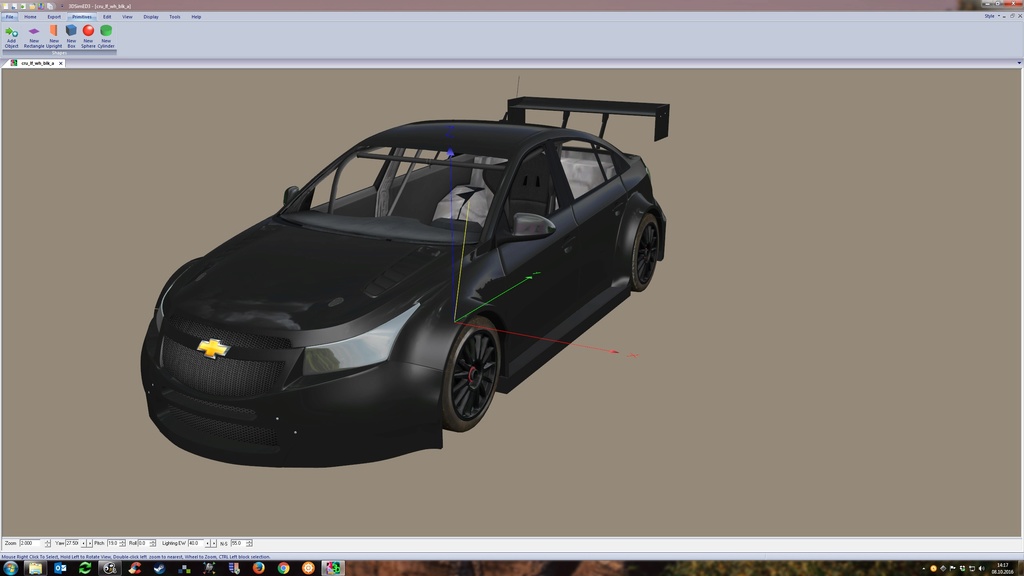
Task: Switch to the Export ribbon tab
Action: [54, 17]
